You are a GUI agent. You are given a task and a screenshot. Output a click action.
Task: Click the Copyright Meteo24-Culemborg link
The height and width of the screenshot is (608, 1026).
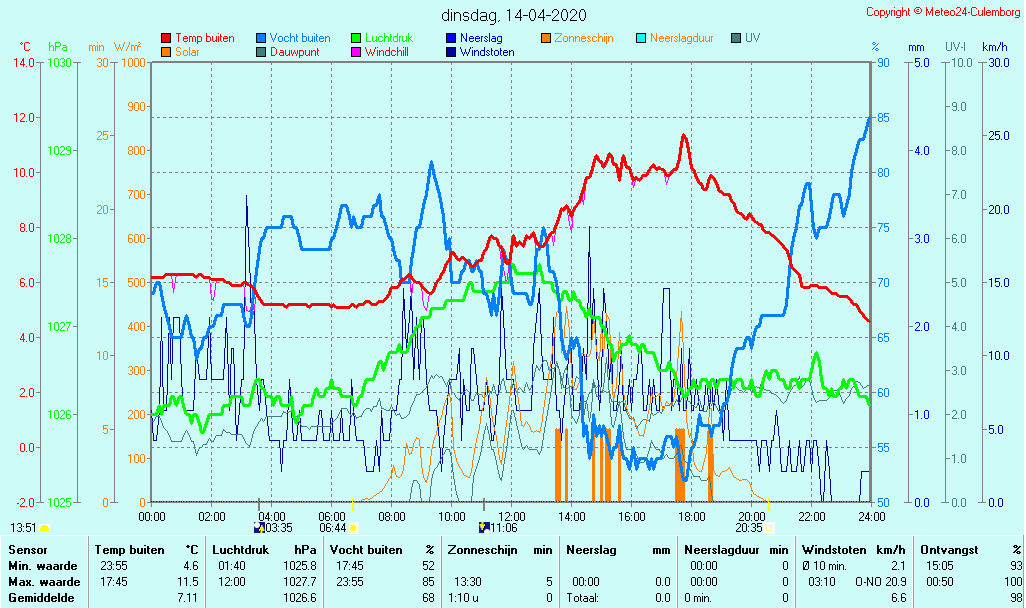point(942,12)
